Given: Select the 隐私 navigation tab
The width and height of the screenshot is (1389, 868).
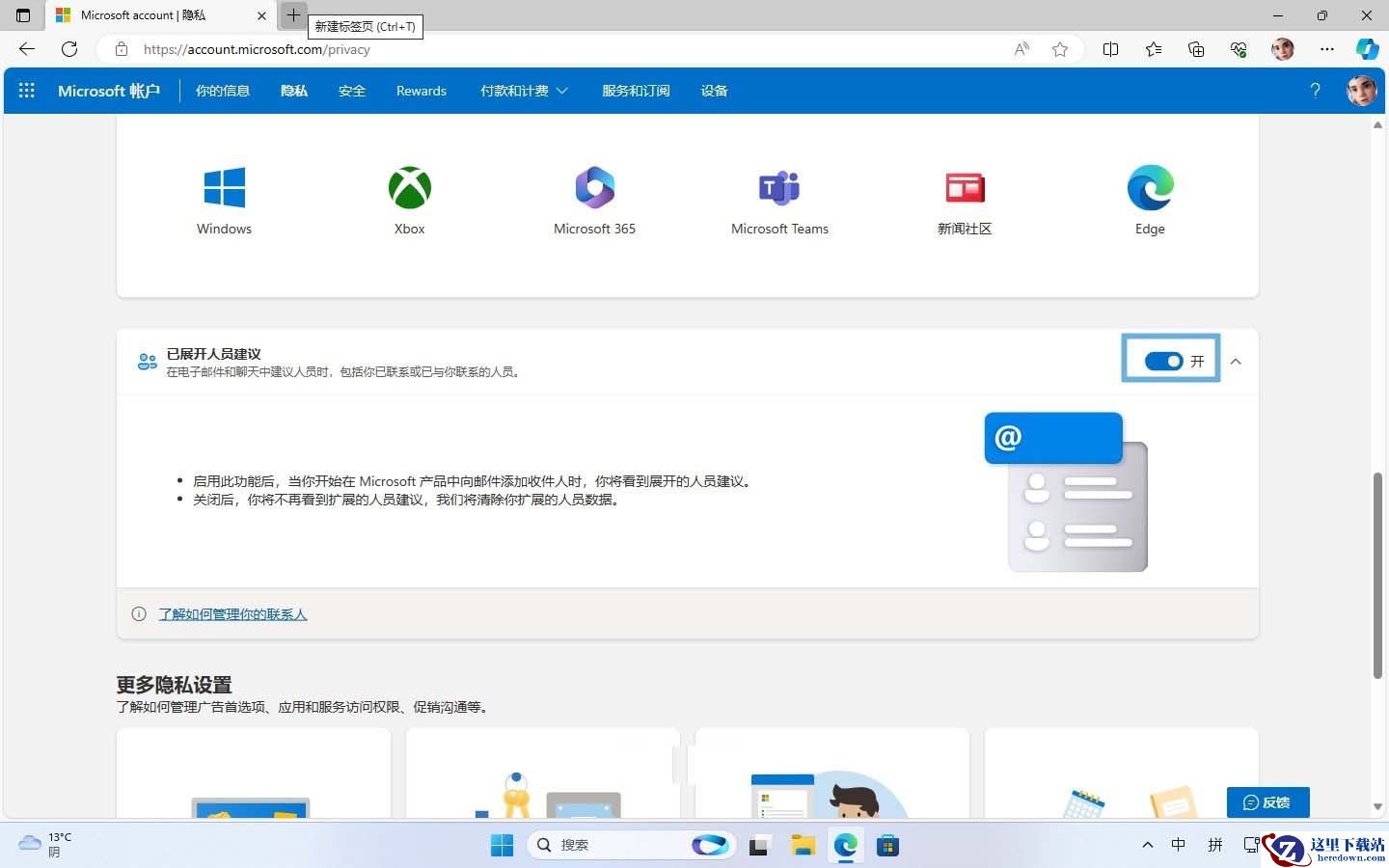Looking at the screenshot, I should tap(294, 91).
